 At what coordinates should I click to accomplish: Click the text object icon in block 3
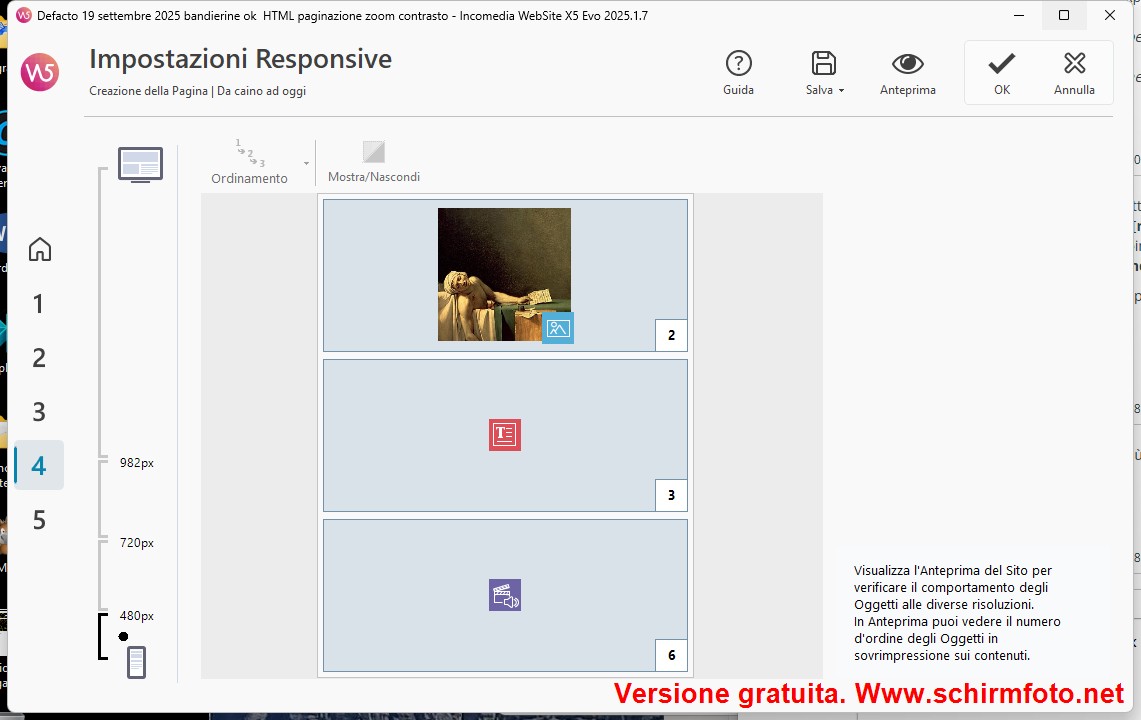[x=505, y=435]
